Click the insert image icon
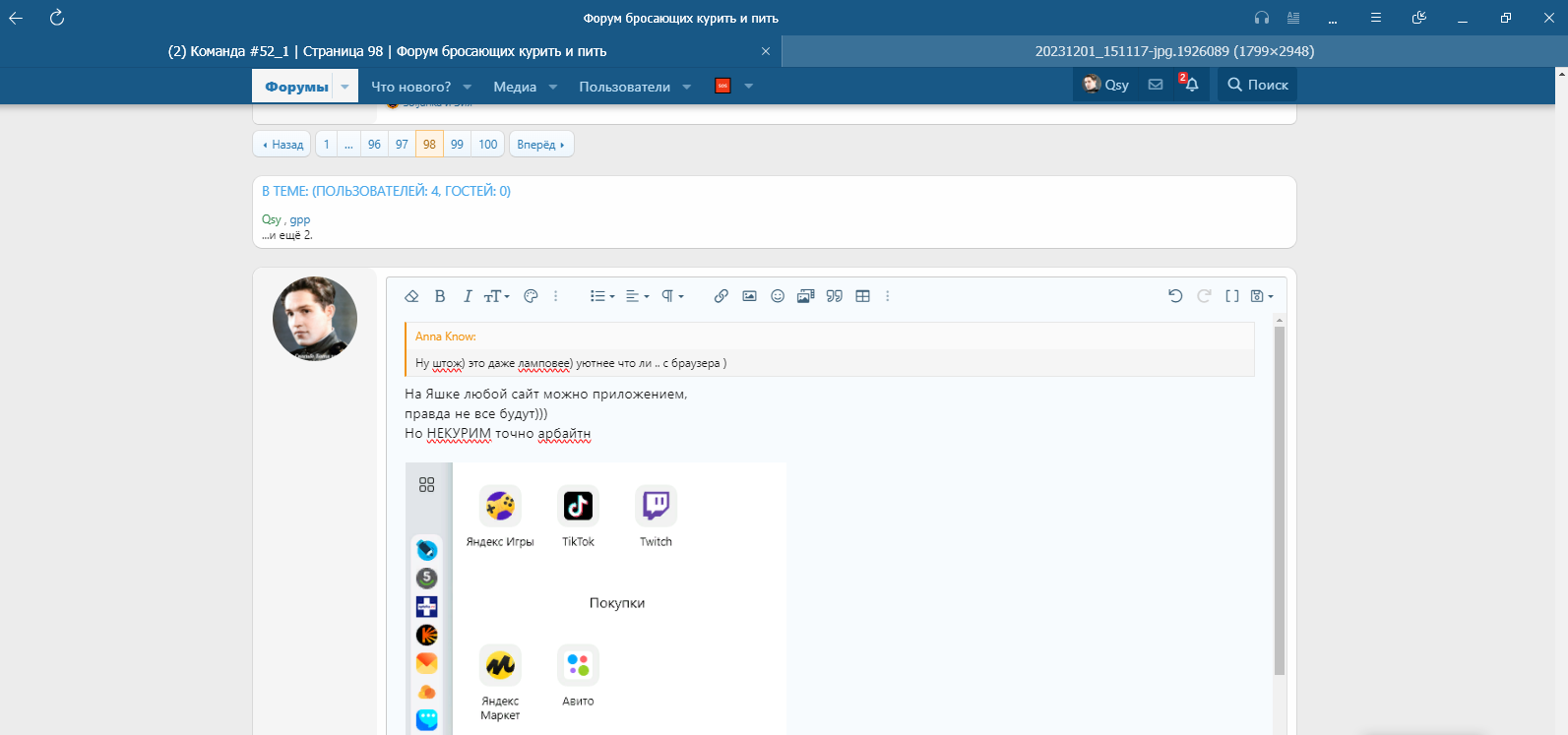 coord(749,296)
